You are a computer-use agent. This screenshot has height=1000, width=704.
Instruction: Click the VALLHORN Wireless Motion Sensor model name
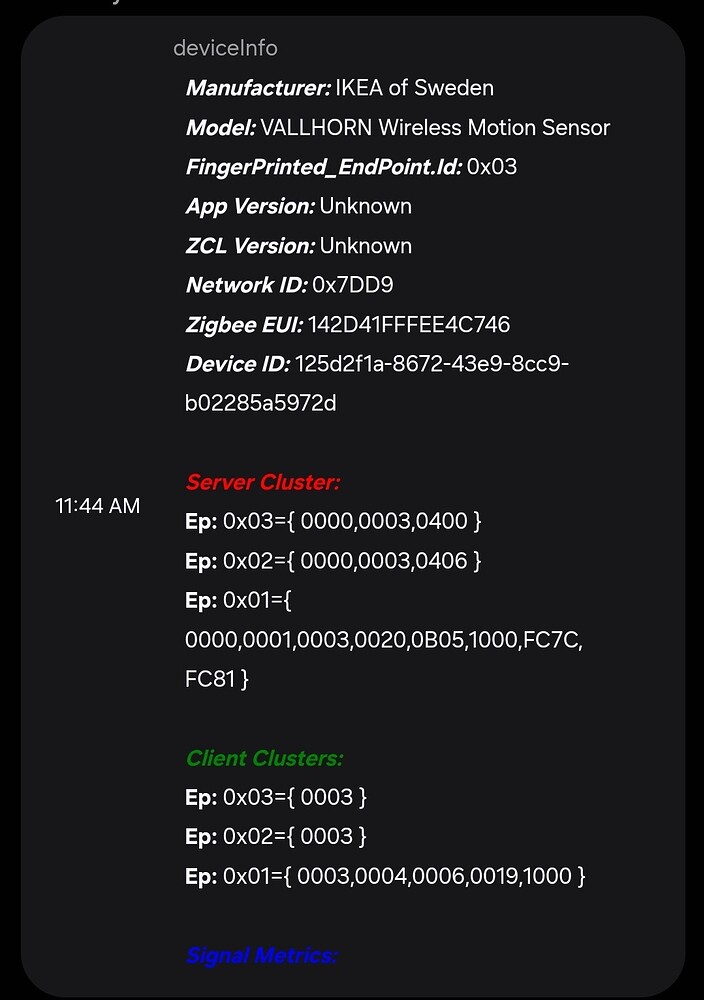tap(435, 128)
